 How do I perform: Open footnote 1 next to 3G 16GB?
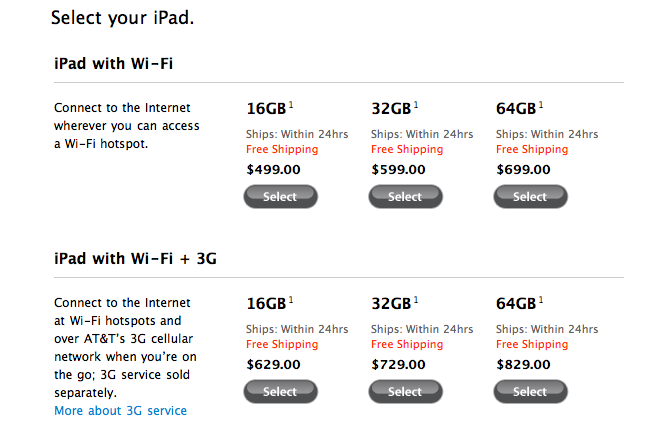point(291,300)
